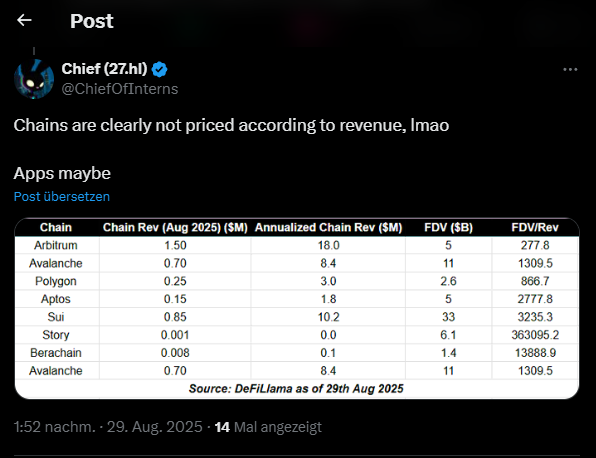Click the tweet text about chains revenue

click(x=231, y=125)
